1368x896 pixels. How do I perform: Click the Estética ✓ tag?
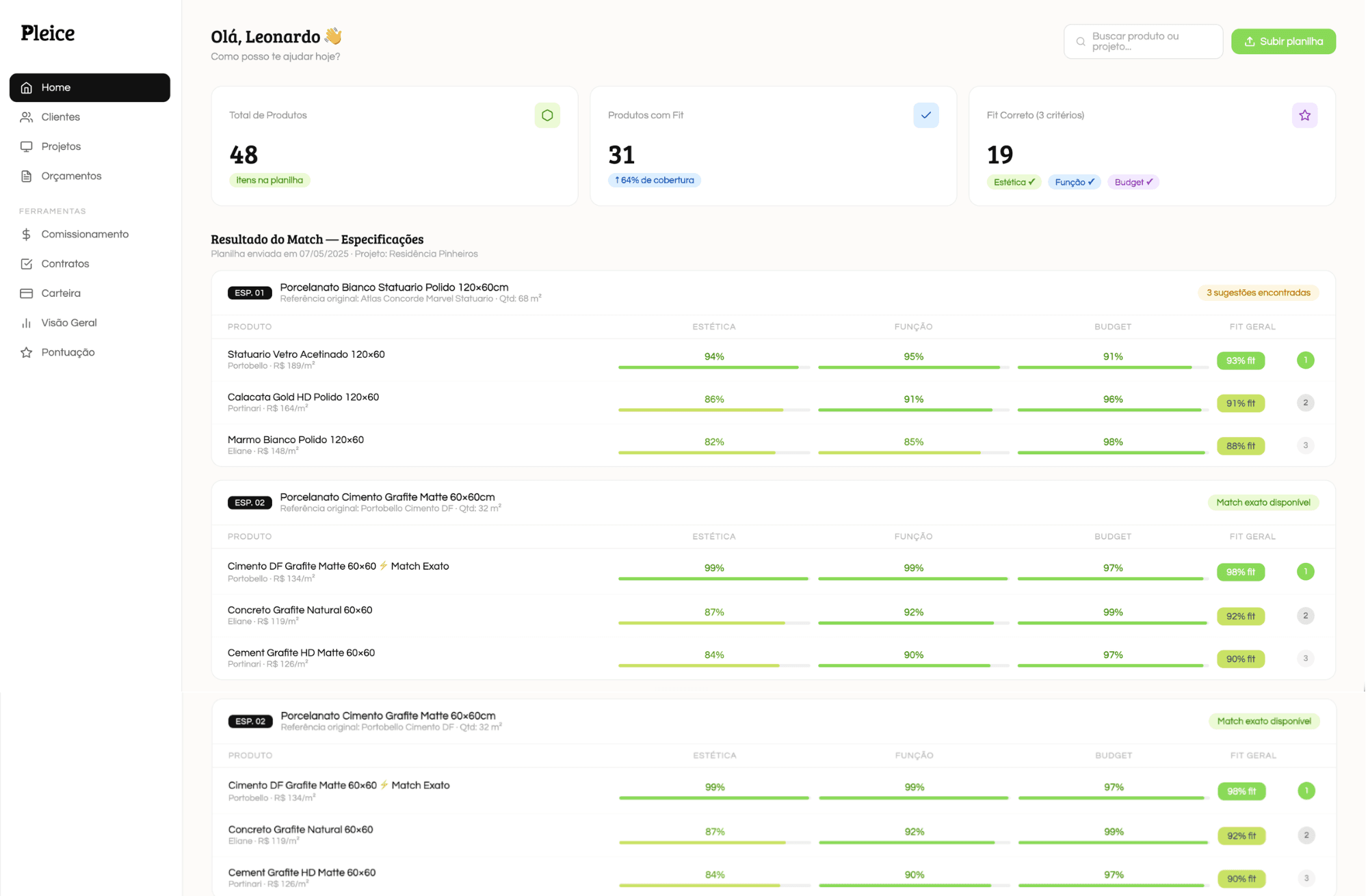(x=1013, y=182)
